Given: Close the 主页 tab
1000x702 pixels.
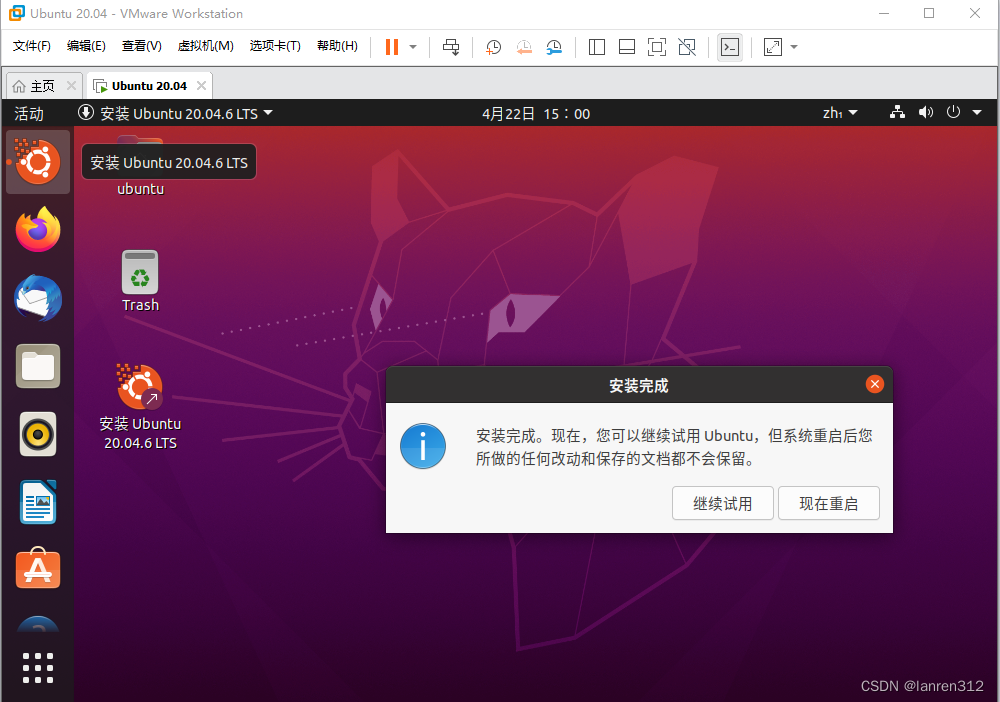Looking at the screenshot, I should tap(71, 85).
